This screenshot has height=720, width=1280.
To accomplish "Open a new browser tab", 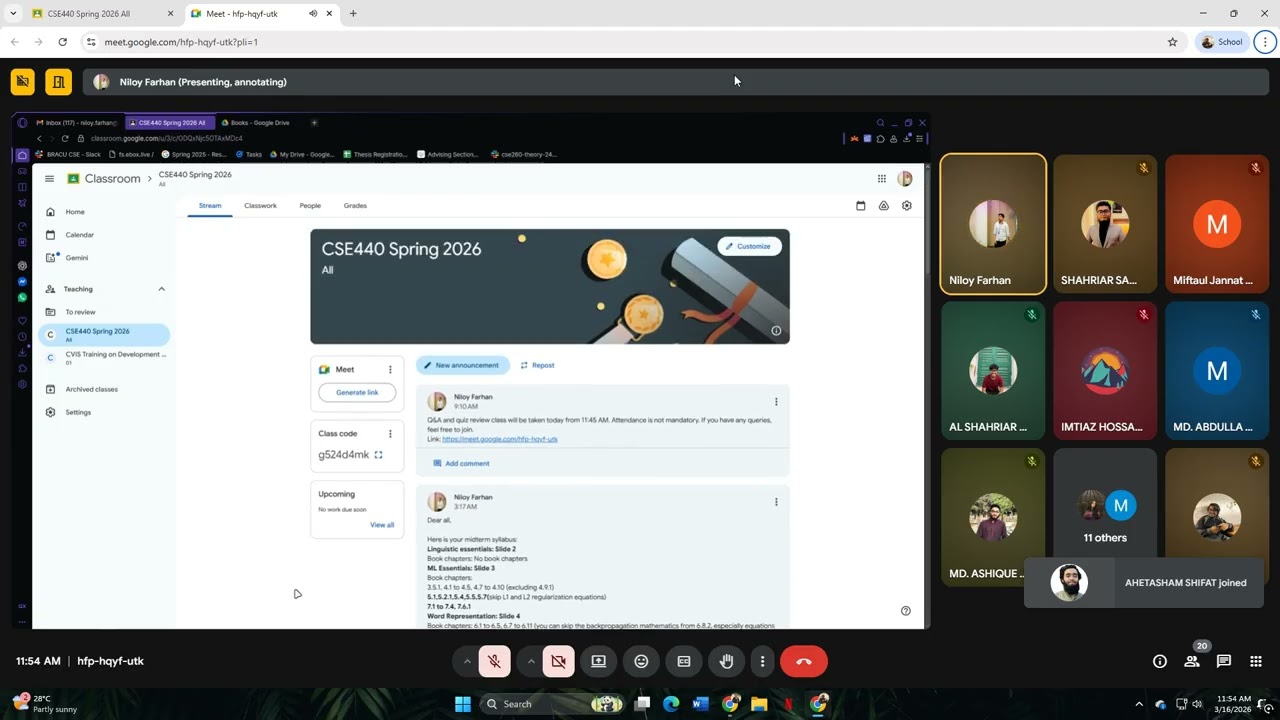I will 353,14.
